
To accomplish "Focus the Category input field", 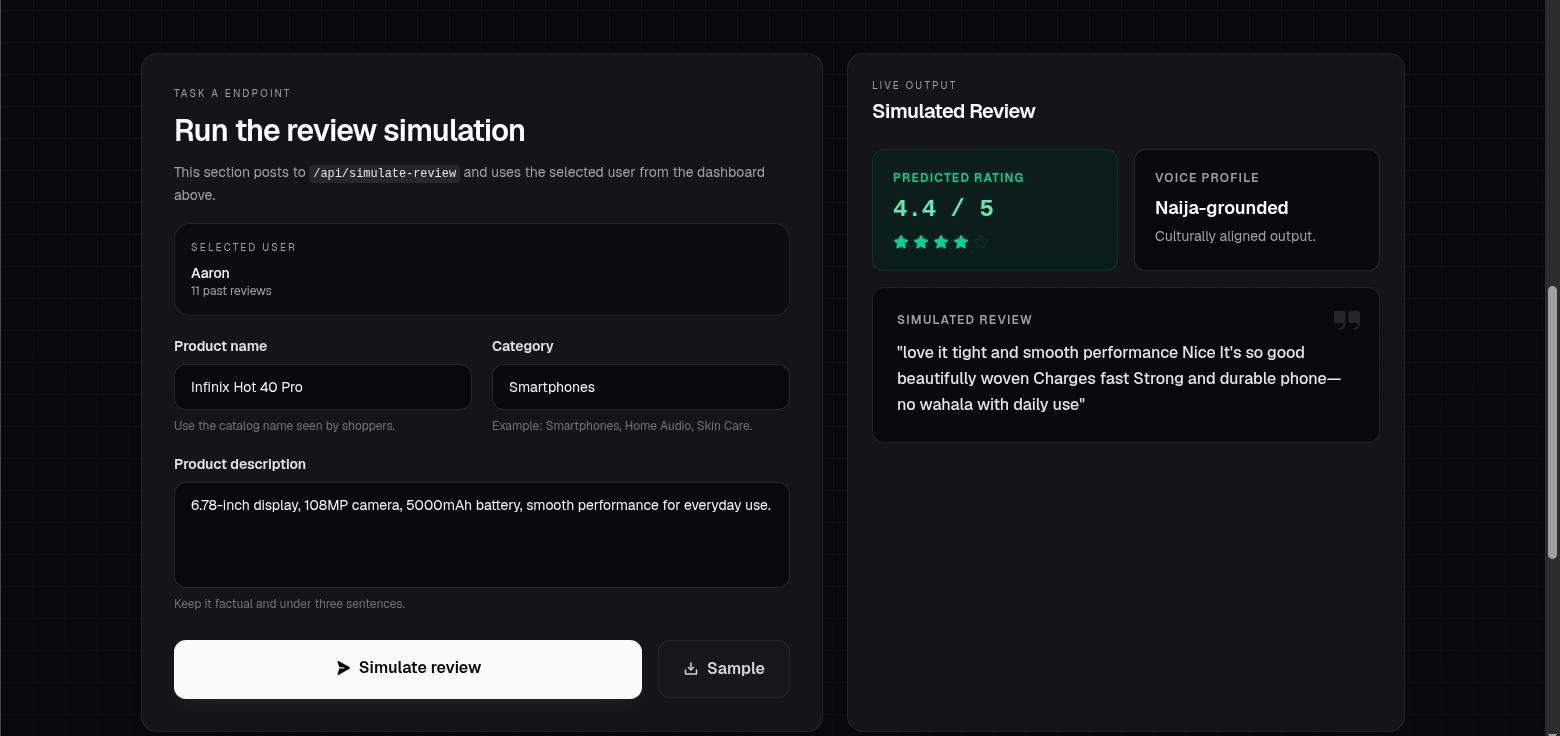I will 641,387.
